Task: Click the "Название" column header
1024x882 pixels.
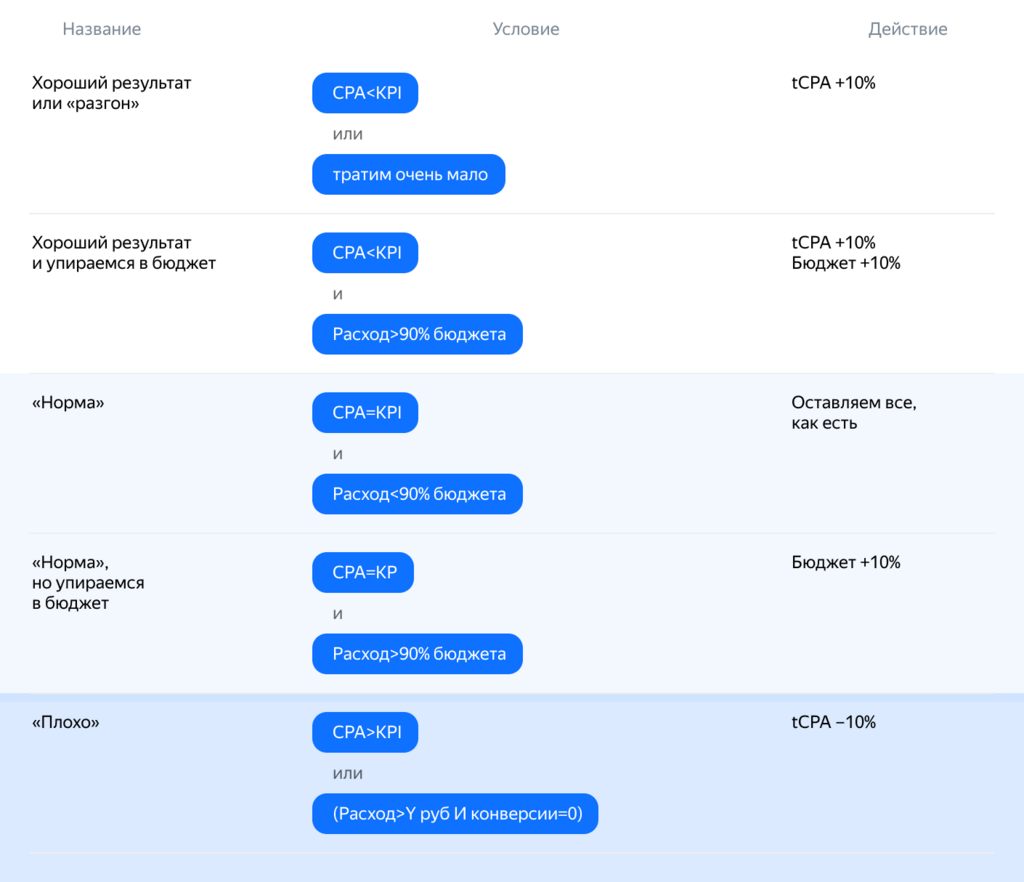Action: click(x=101, y=29)
